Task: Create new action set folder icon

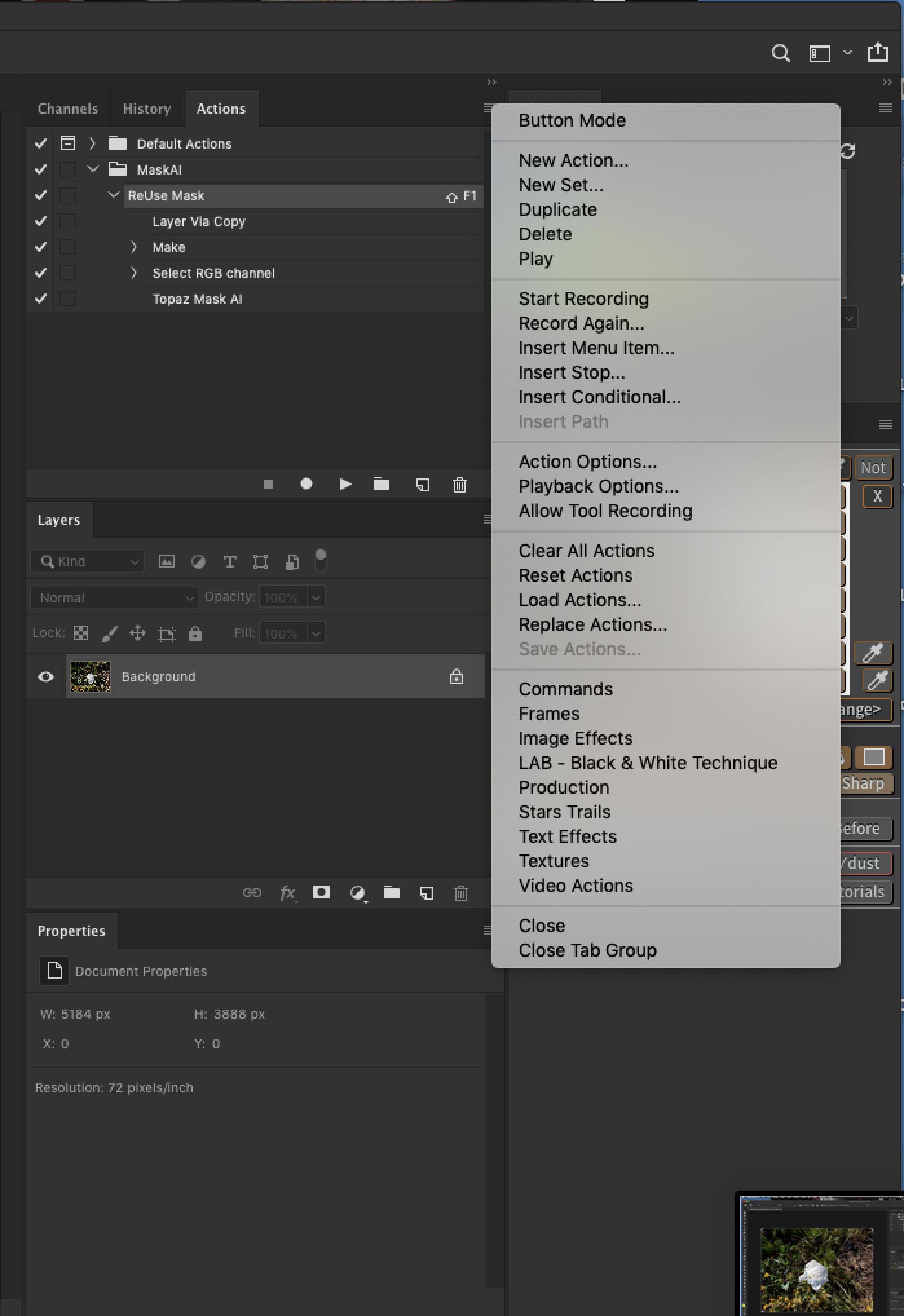Action: pyautogui.click(x=382, y=483)
